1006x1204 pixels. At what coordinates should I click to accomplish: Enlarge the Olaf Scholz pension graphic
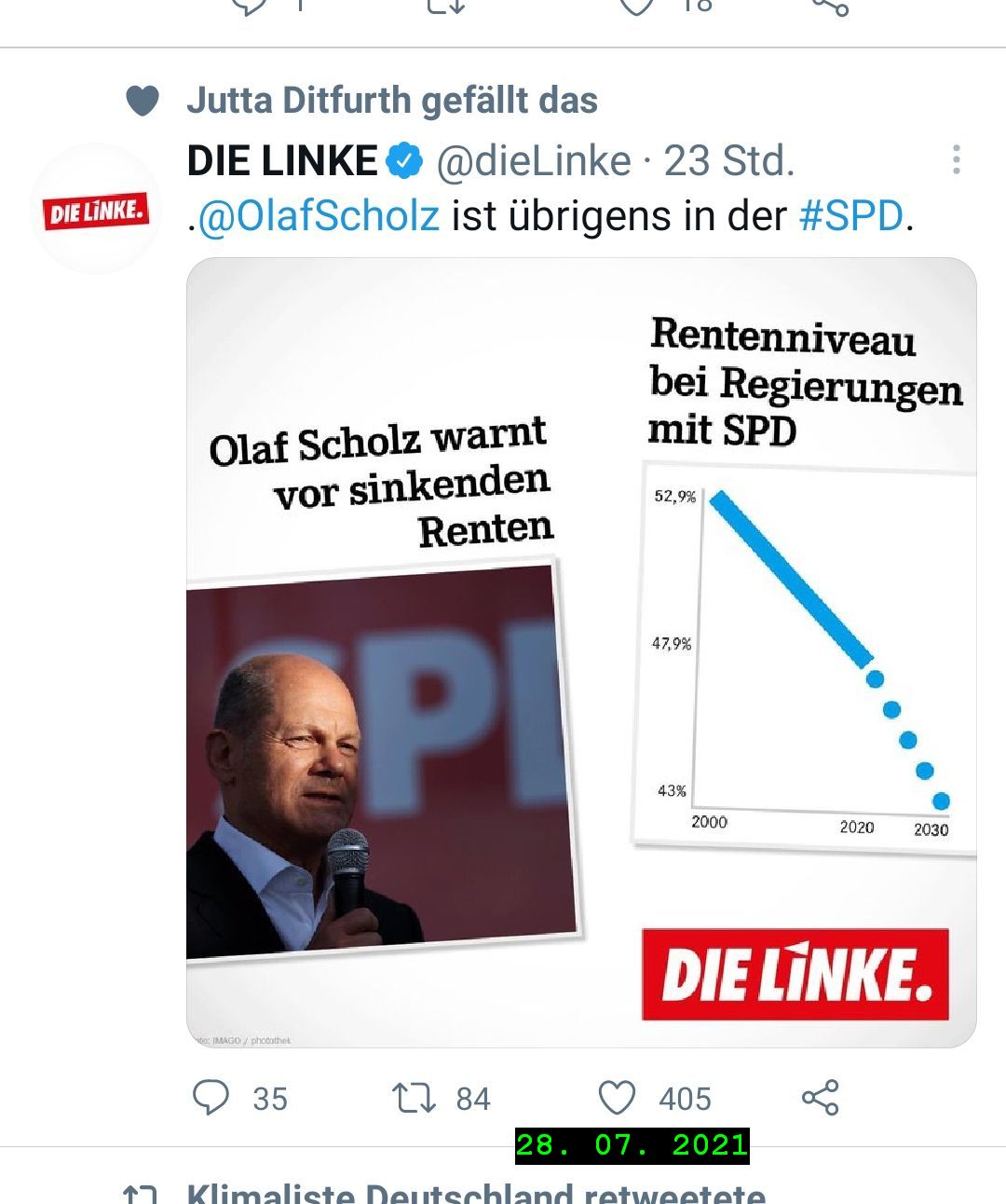pos(581,652)
